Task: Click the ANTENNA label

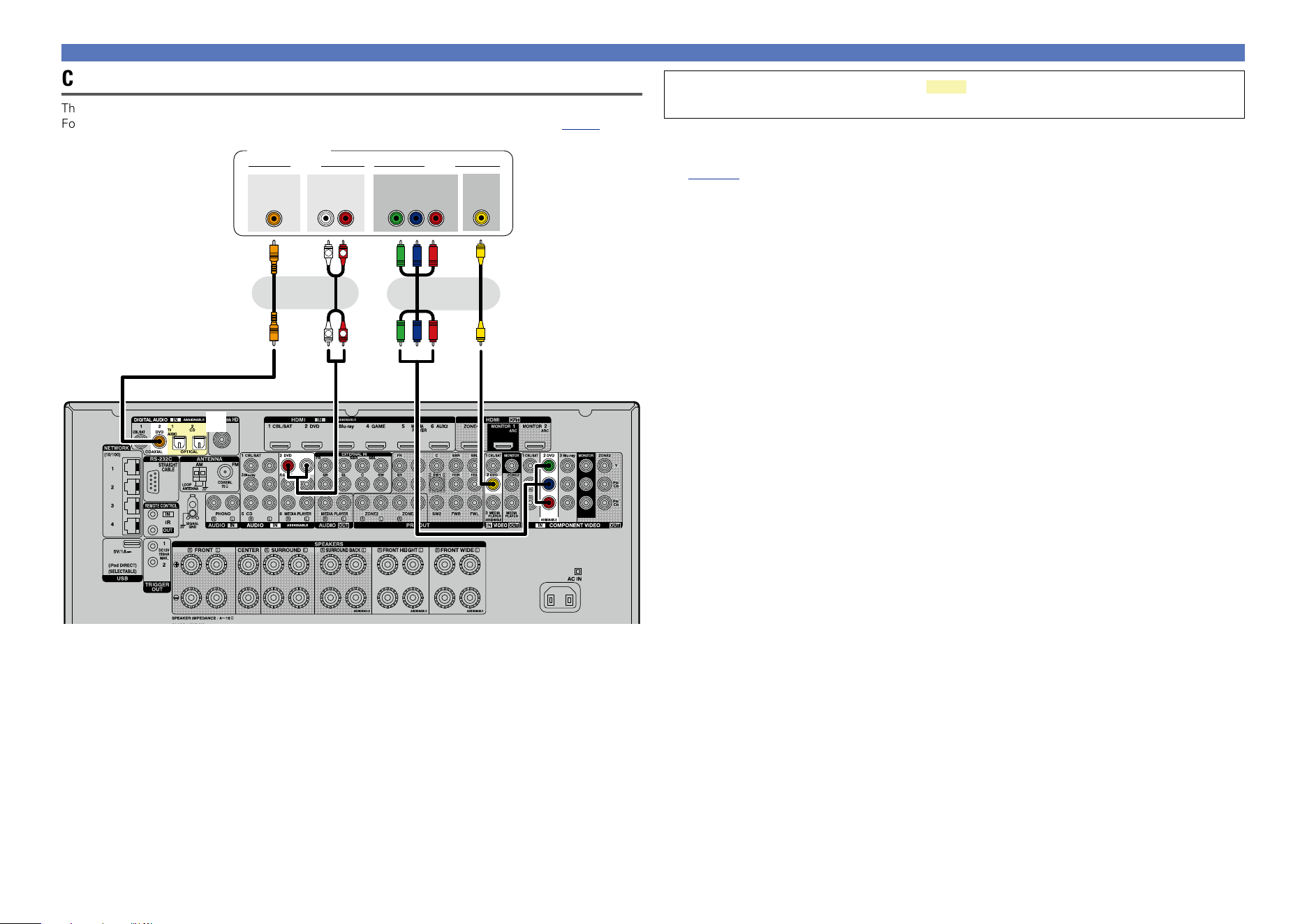Action: [x=209, y=459]
